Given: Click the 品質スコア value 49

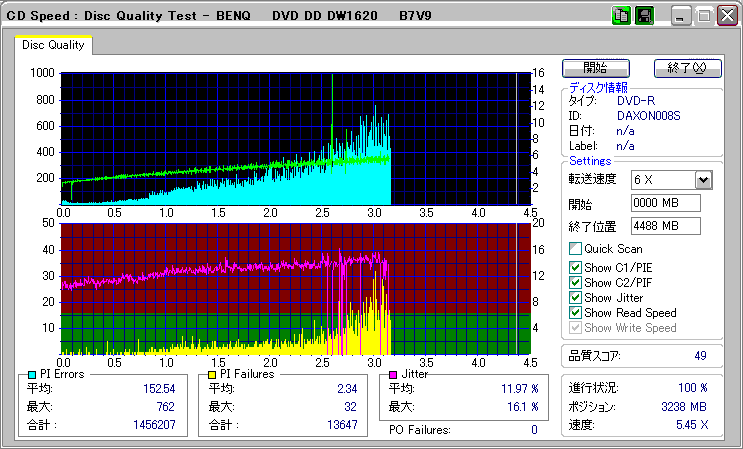Looking at the screenshot, I should click(x=700, y=356).
